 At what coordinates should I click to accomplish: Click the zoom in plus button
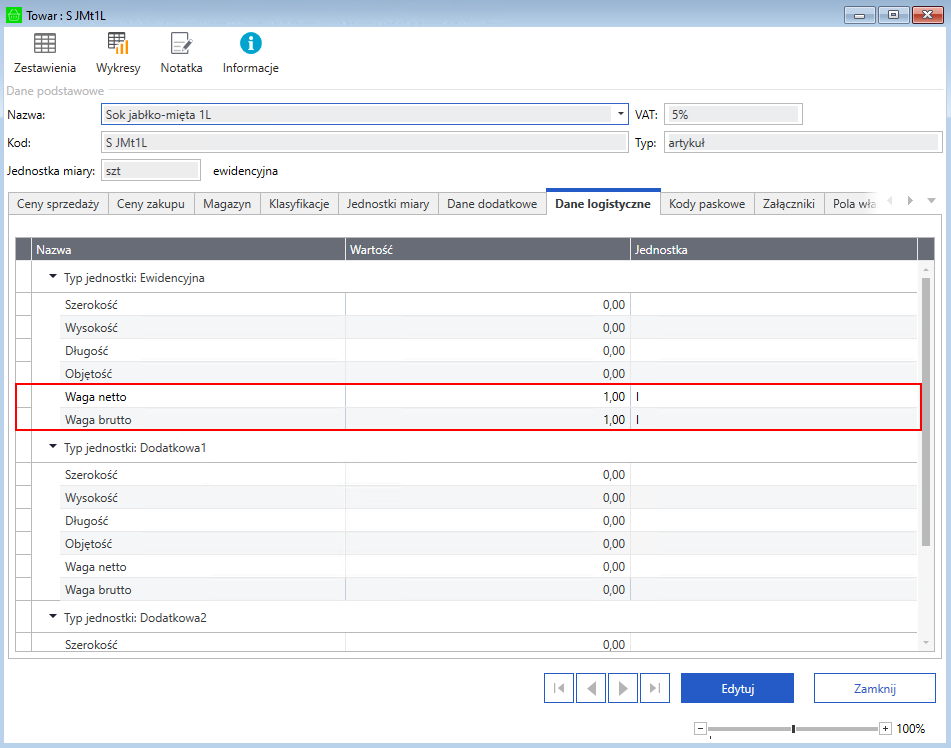(x=885, y=729)
